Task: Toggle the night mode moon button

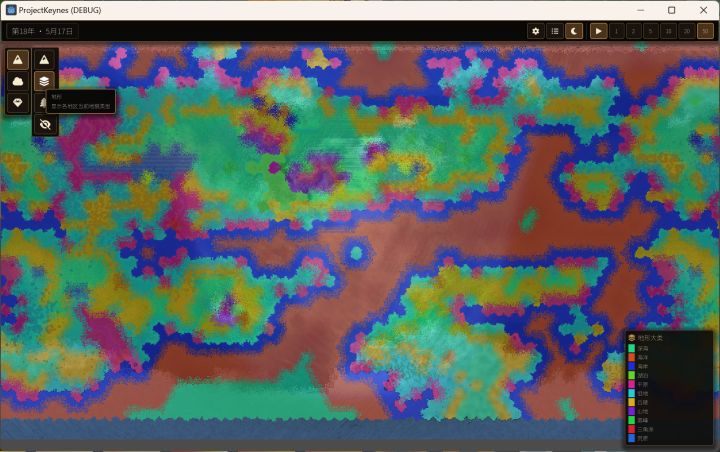Action: point(574,31)
